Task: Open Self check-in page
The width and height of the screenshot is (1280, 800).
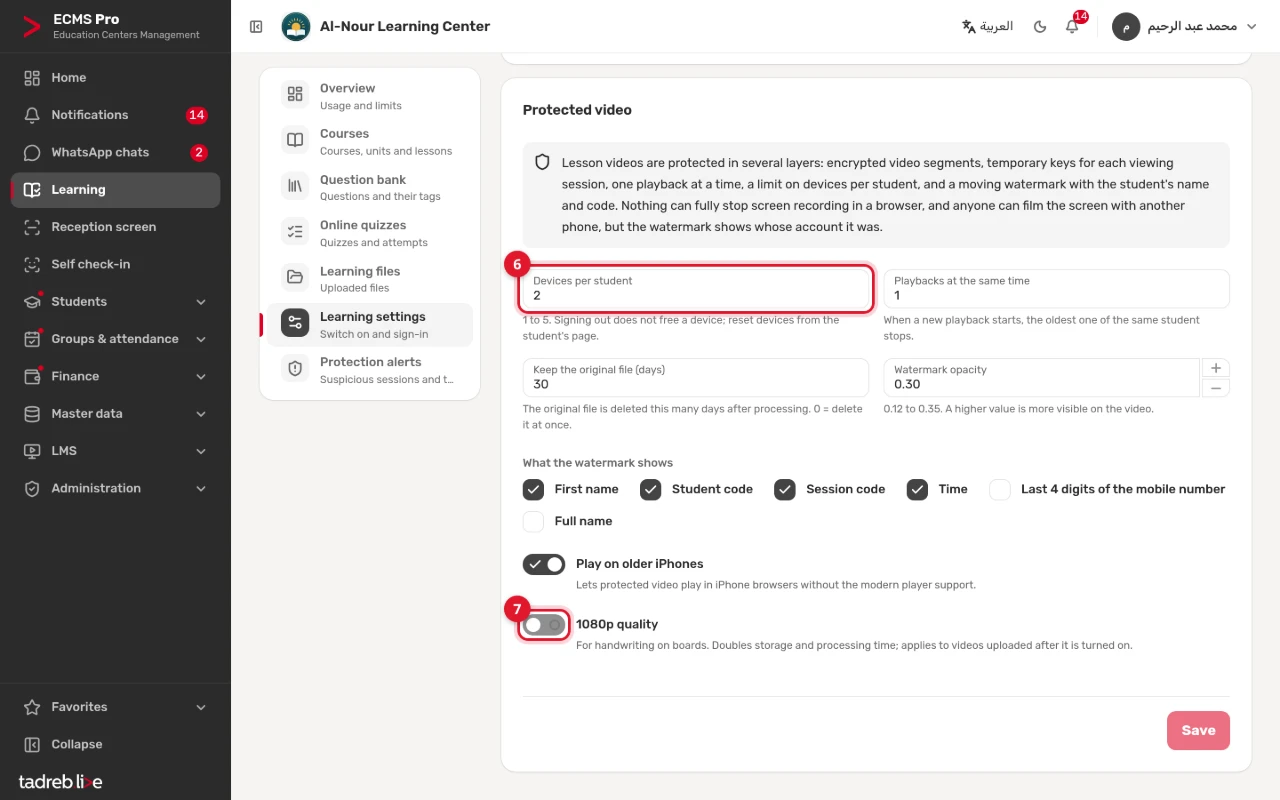Action: (115, 264)
